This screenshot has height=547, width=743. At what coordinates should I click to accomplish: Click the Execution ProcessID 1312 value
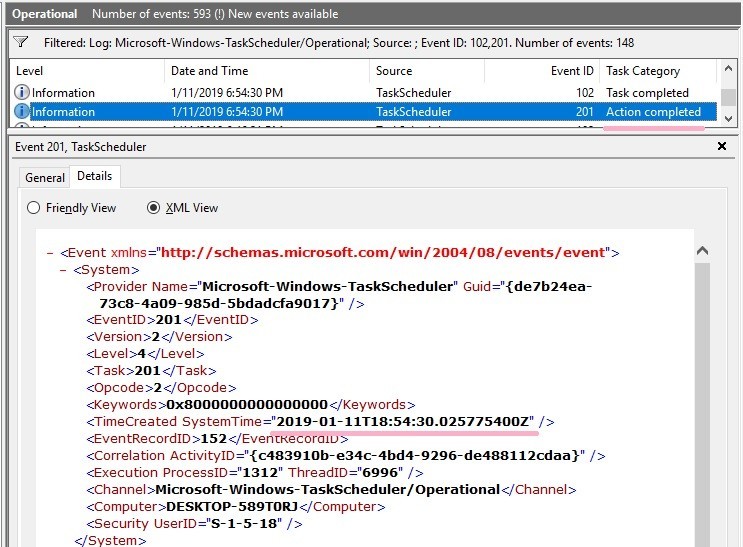260,473
